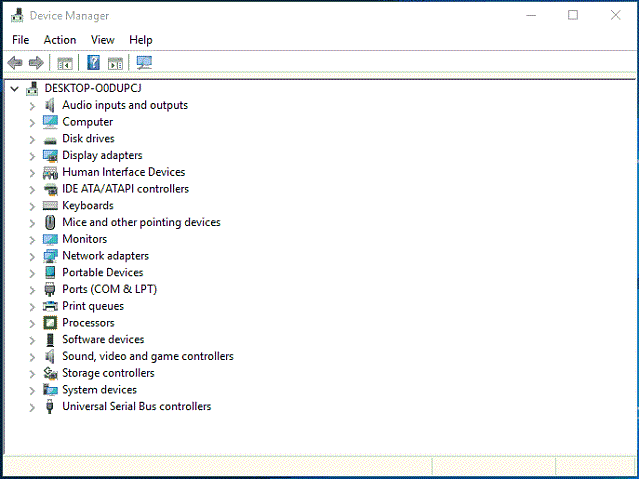The width and height of the screenshot is (639, 479).
Task: Select the Storage controllers label
Action: (108, 373)
